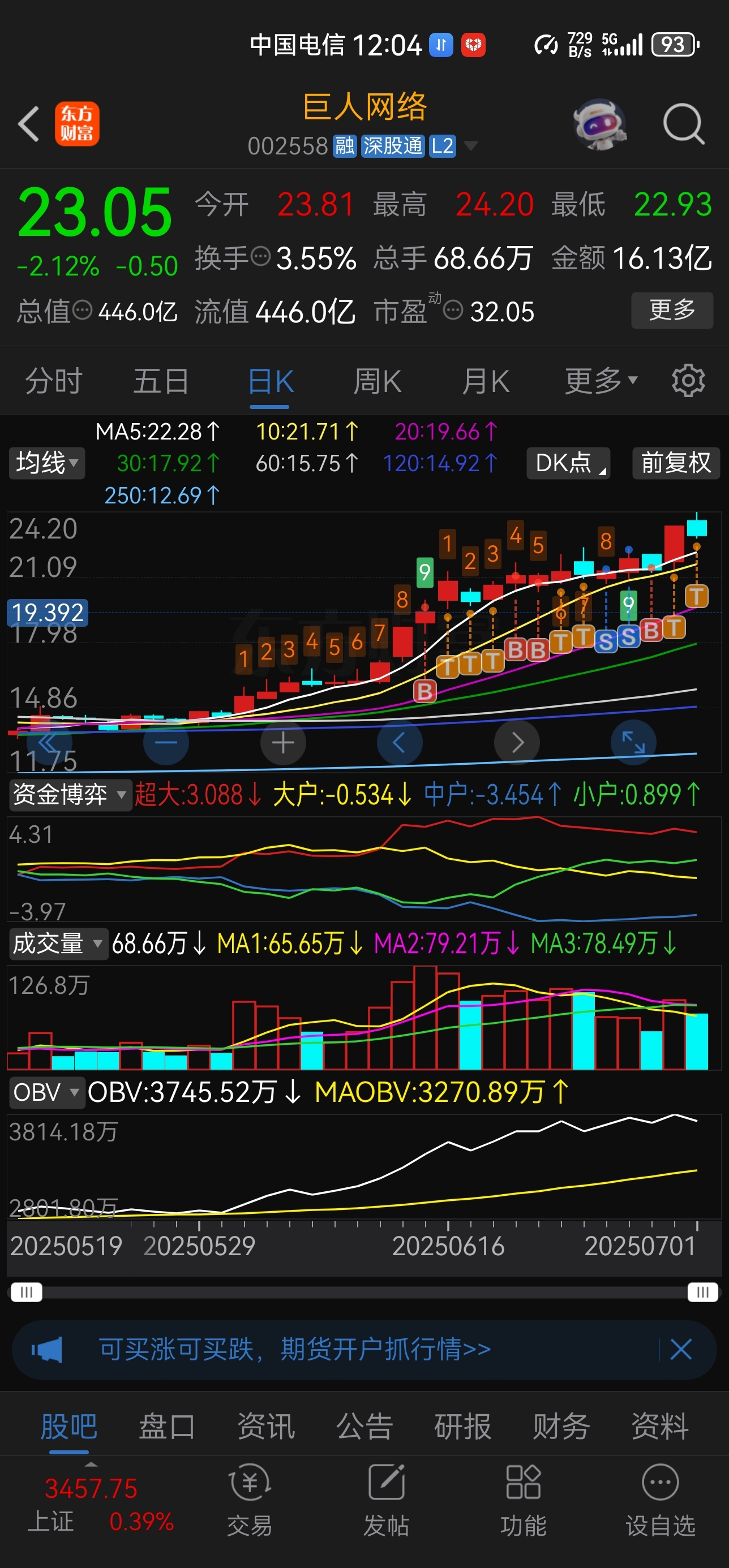729x1568 pixels.
Task: Tap the 更多 more quote details button
Action: [672, 311]
